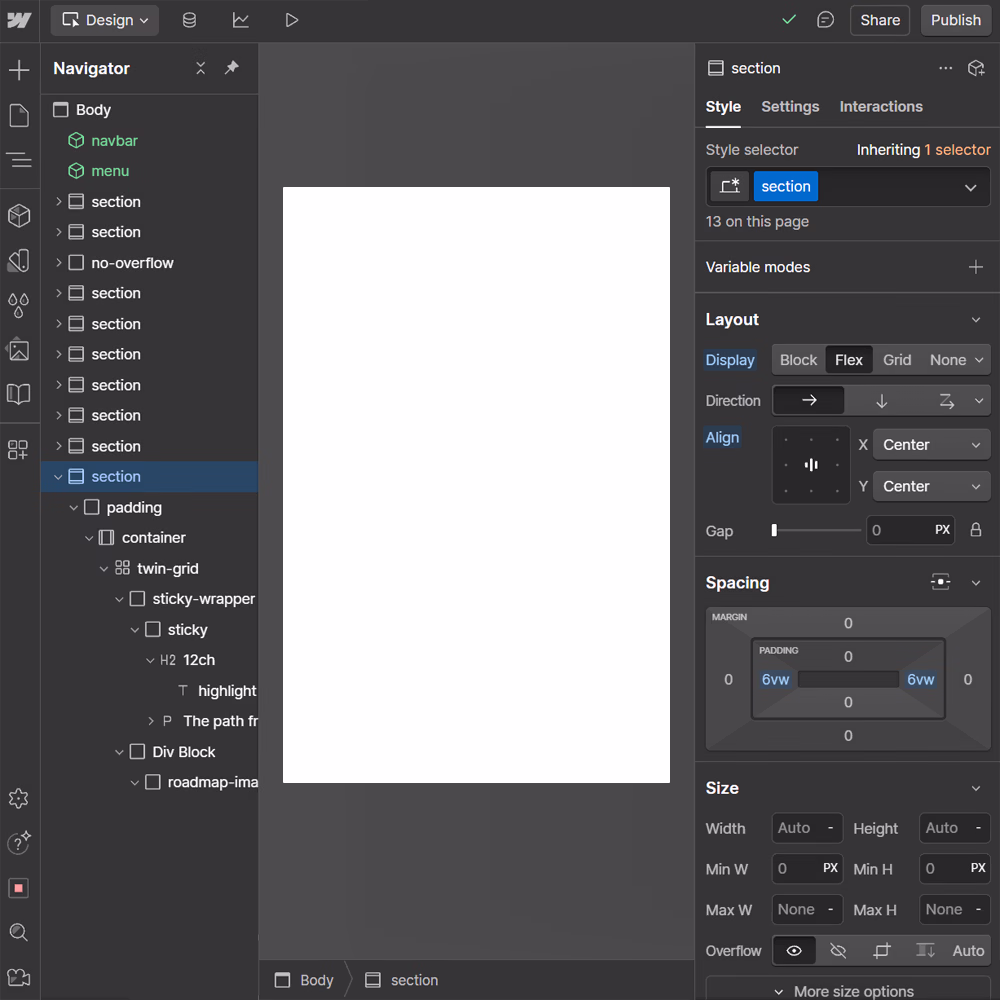
Task: Switch to the Settings tab
Action: pos(790,107)
